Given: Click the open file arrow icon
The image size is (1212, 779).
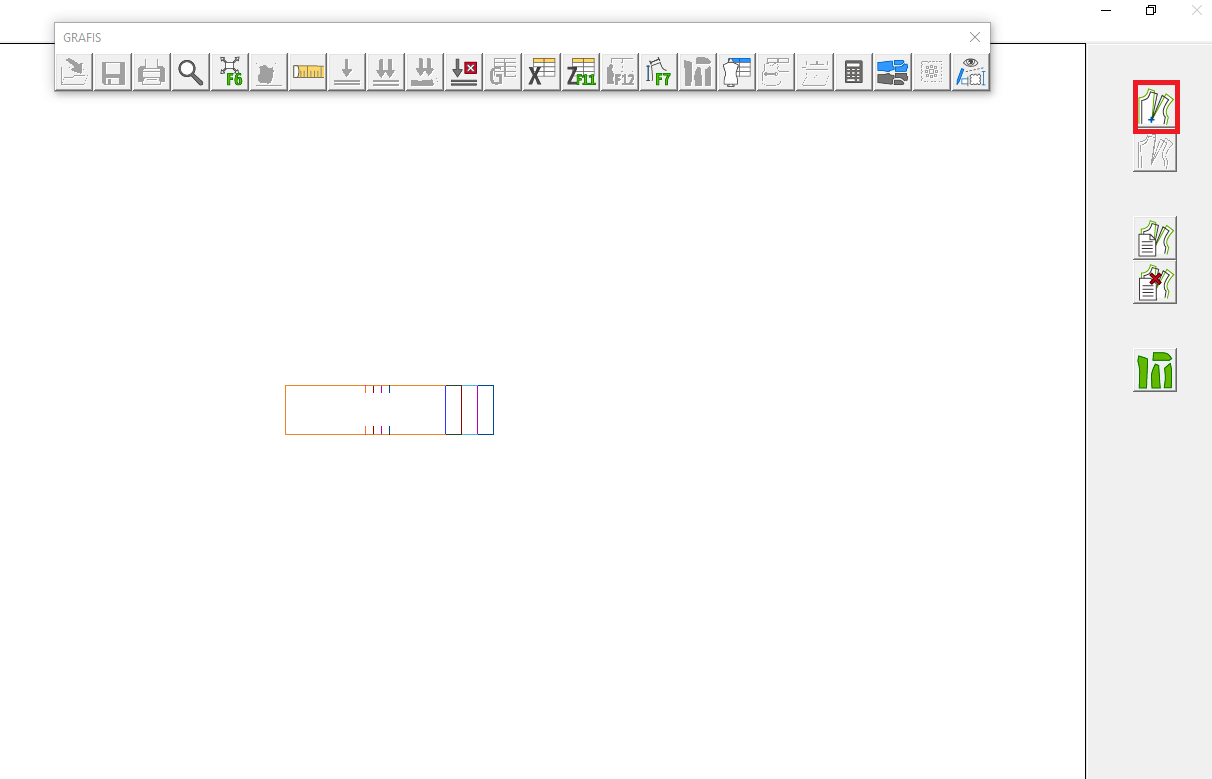Looking at the screenshot, I should click(x=74, y=72).
